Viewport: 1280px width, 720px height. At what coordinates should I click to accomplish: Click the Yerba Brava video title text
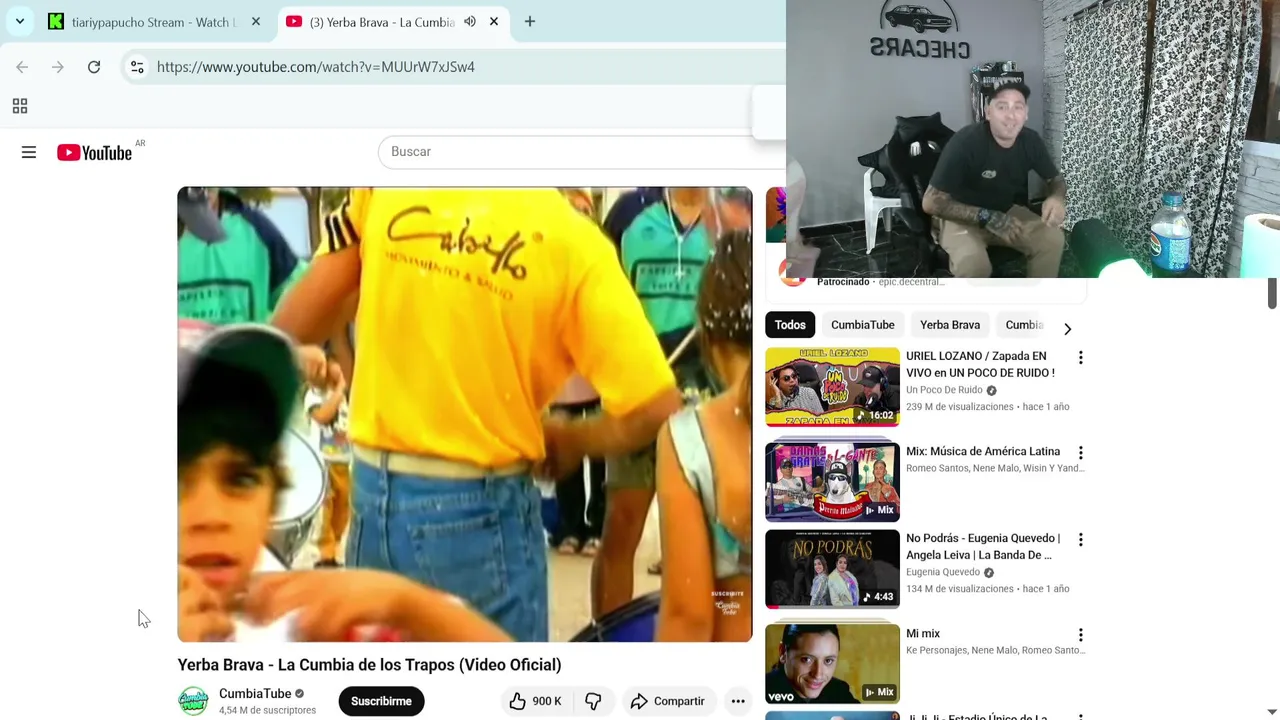[x=369, y=665]
